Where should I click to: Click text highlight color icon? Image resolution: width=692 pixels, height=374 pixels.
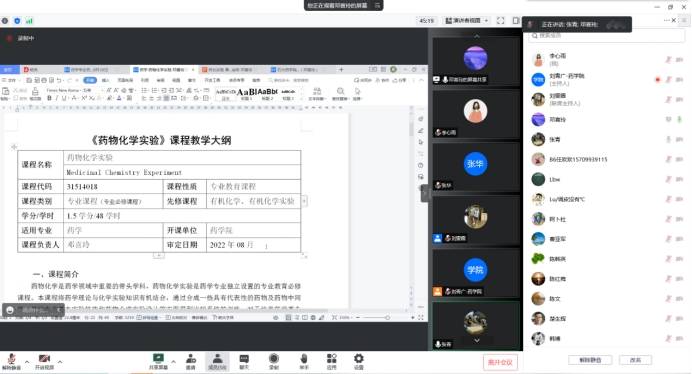point(109,98)
